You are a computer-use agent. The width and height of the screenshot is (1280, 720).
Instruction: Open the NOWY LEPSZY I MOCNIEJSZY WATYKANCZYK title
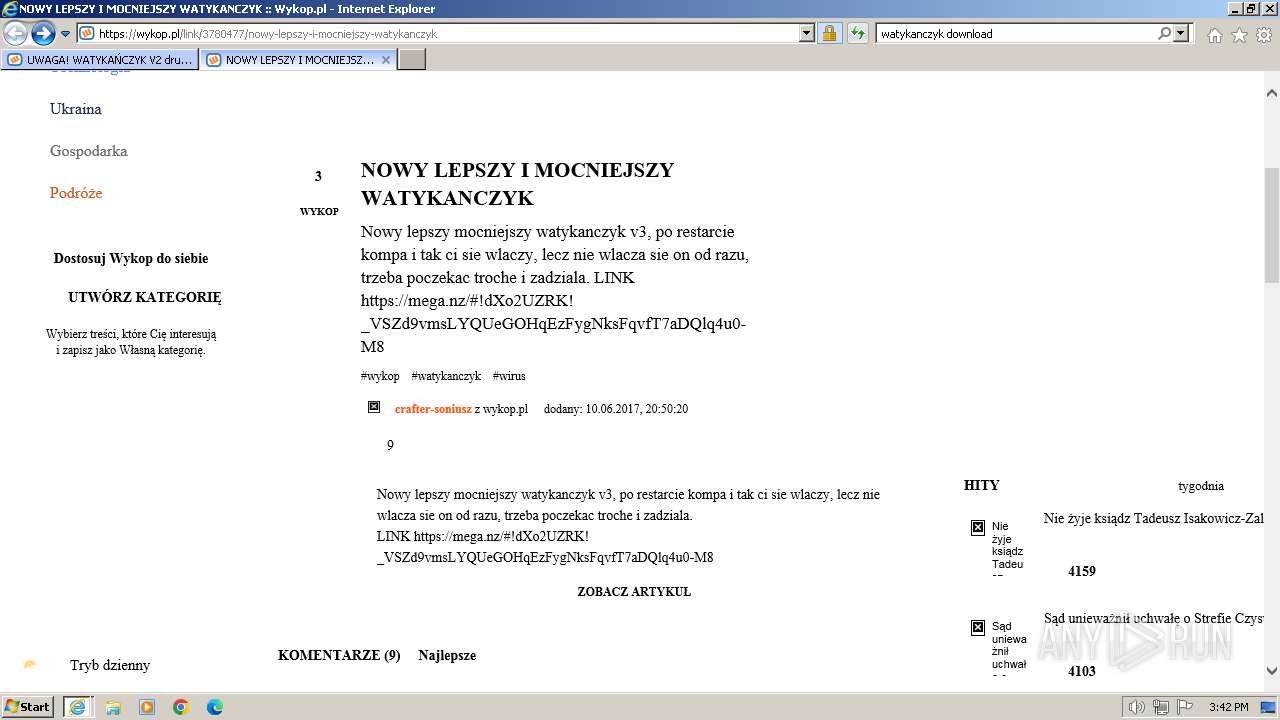(x=517, y=184)
